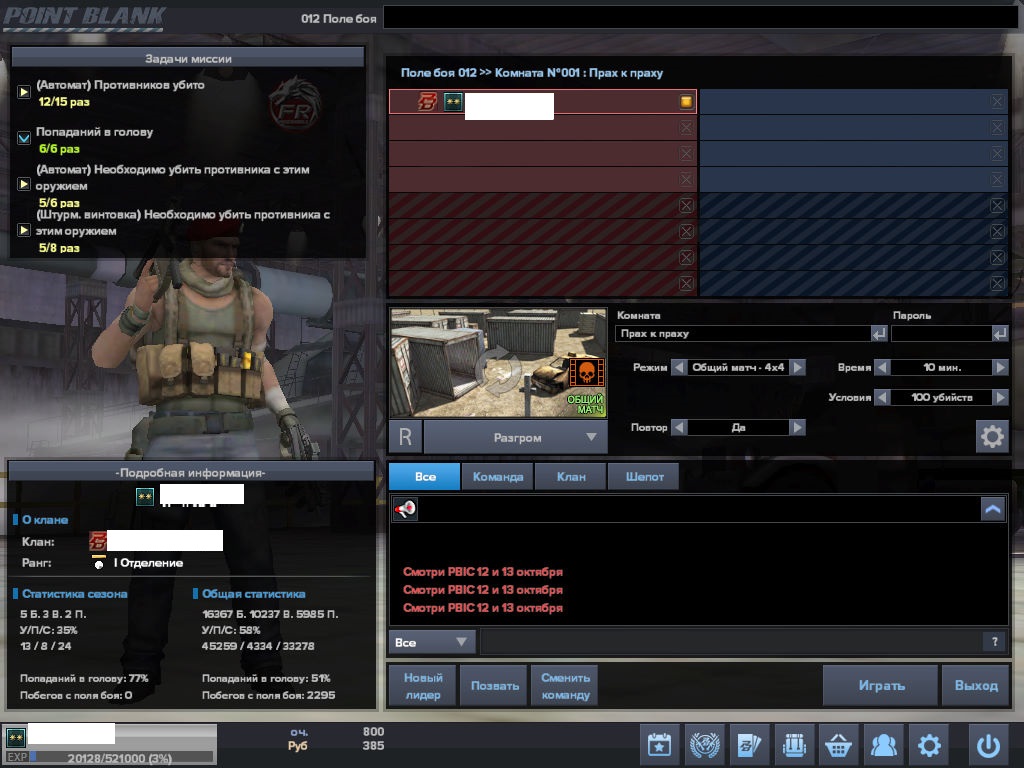
Task: Click the О клане heading
Action: [45, 520]
